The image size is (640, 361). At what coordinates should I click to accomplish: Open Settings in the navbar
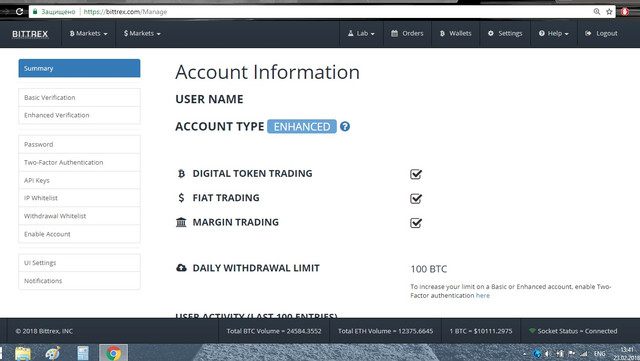pyautogui.click(x=505, y=33)
